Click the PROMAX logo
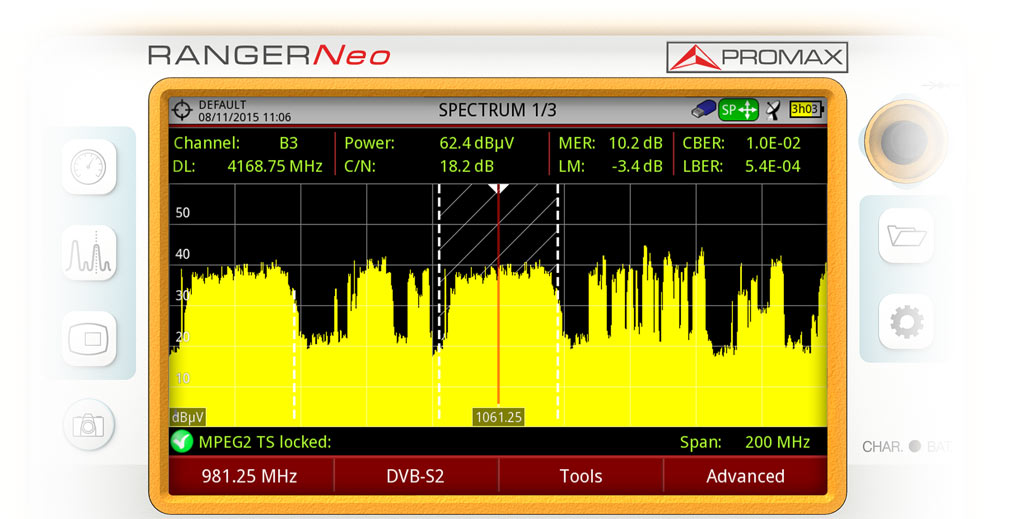1024x519 pixels. click(x=757, y=57)
